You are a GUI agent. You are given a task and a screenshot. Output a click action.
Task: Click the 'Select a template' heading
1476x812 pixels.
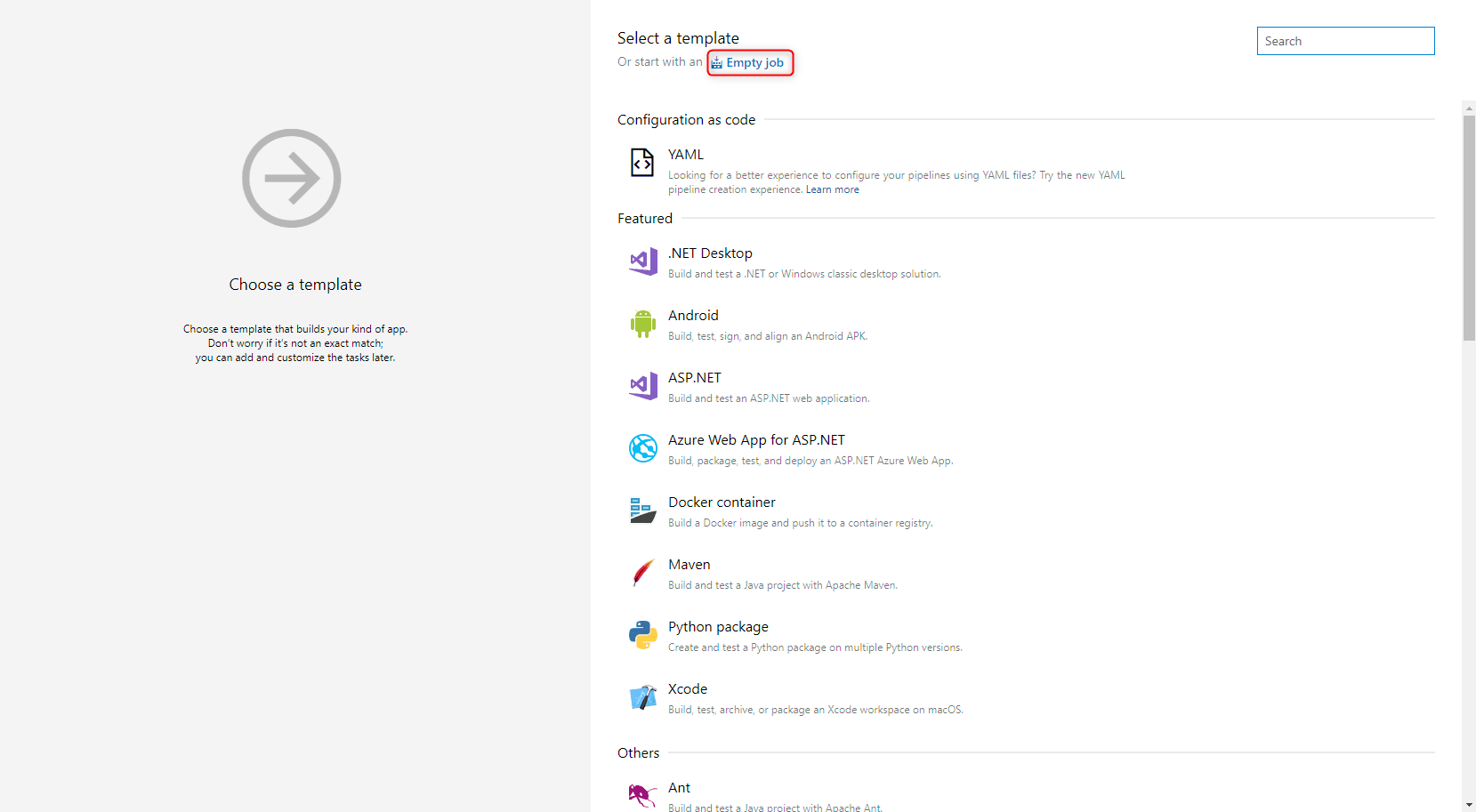[678, 38]
